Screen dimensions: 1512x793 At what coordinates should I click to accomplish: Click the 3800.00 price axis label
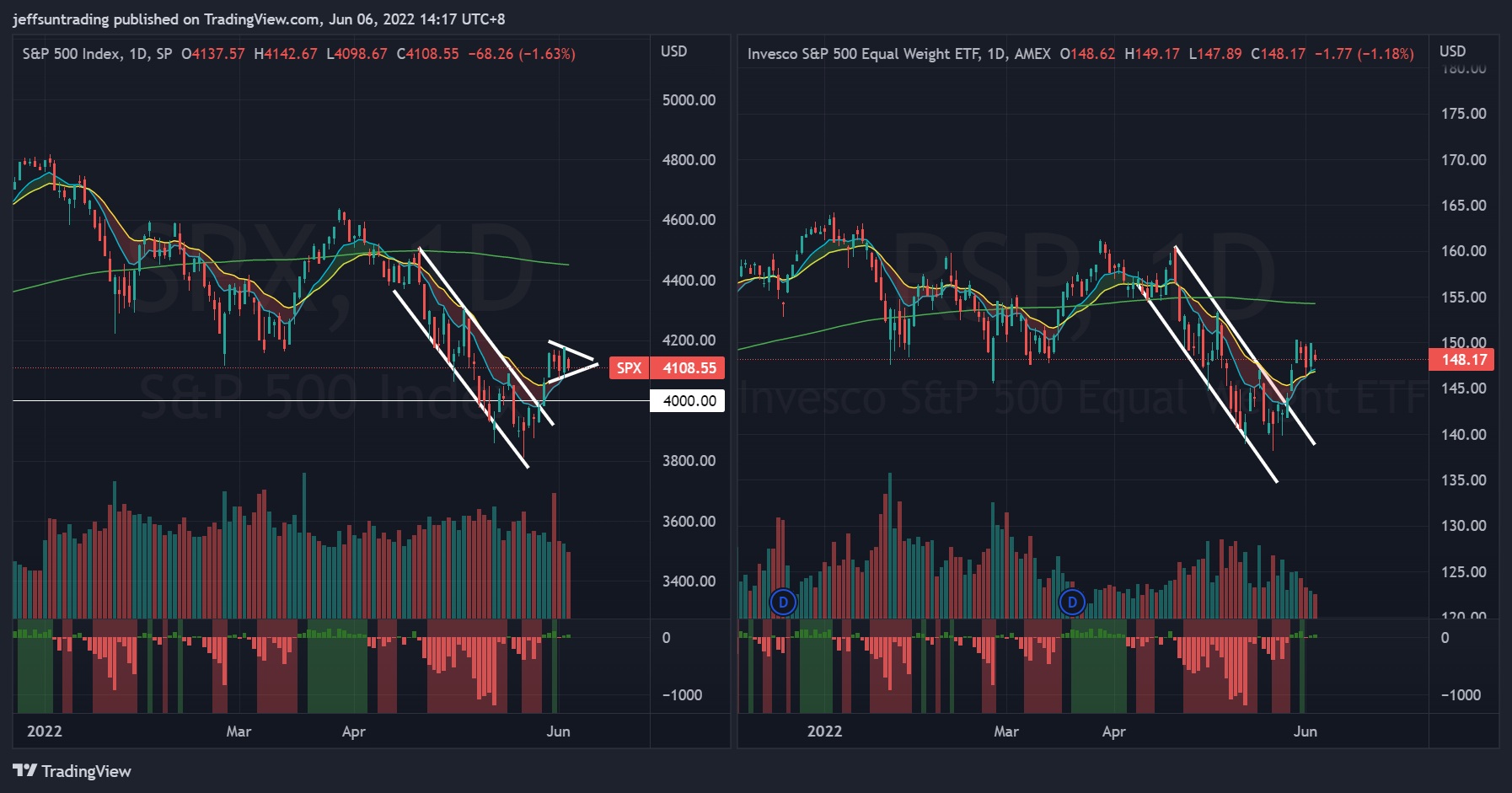coord(689,461)
